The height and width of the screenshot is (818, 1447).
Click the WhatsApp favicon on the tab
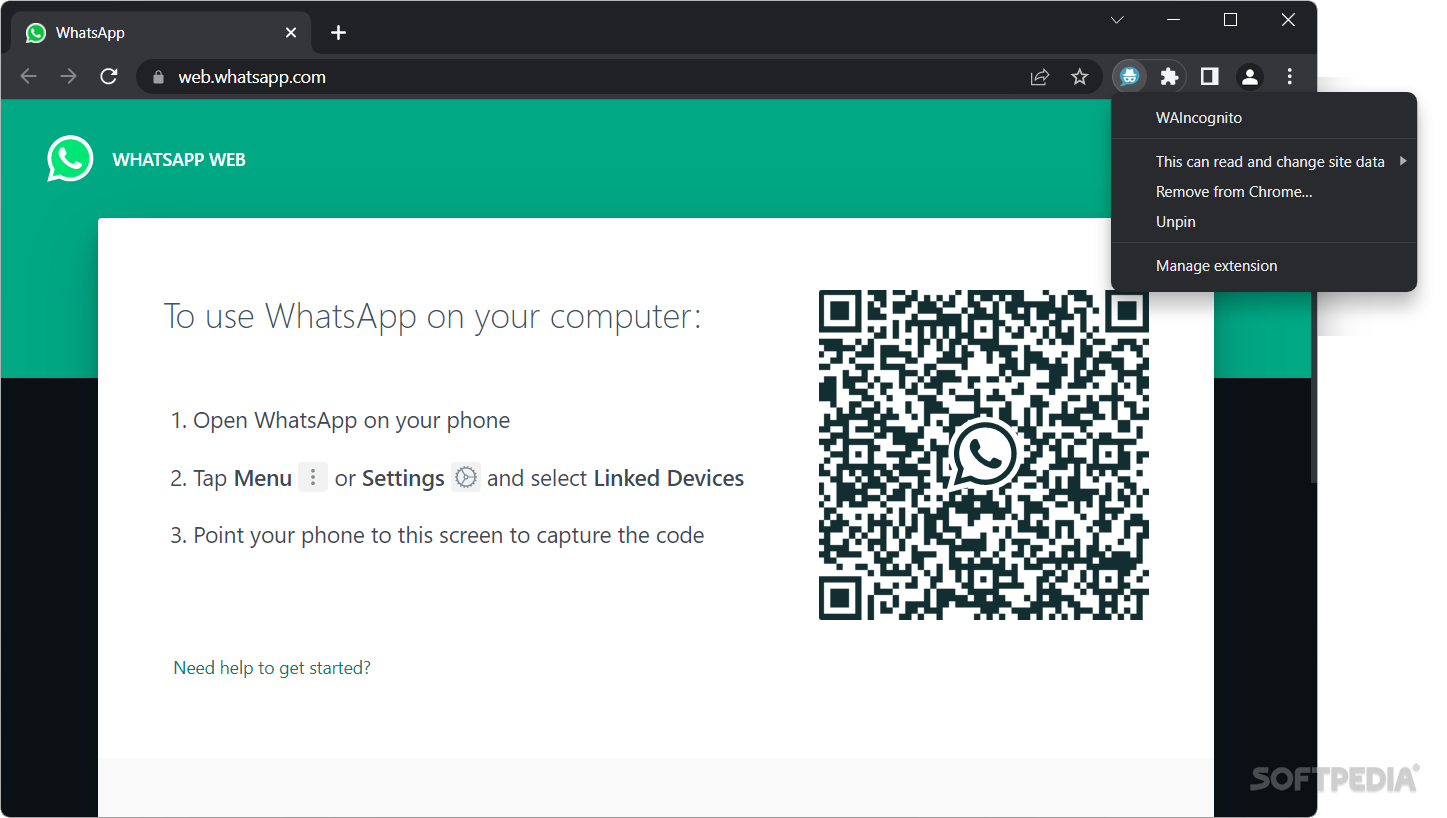(x=36, y=33)
